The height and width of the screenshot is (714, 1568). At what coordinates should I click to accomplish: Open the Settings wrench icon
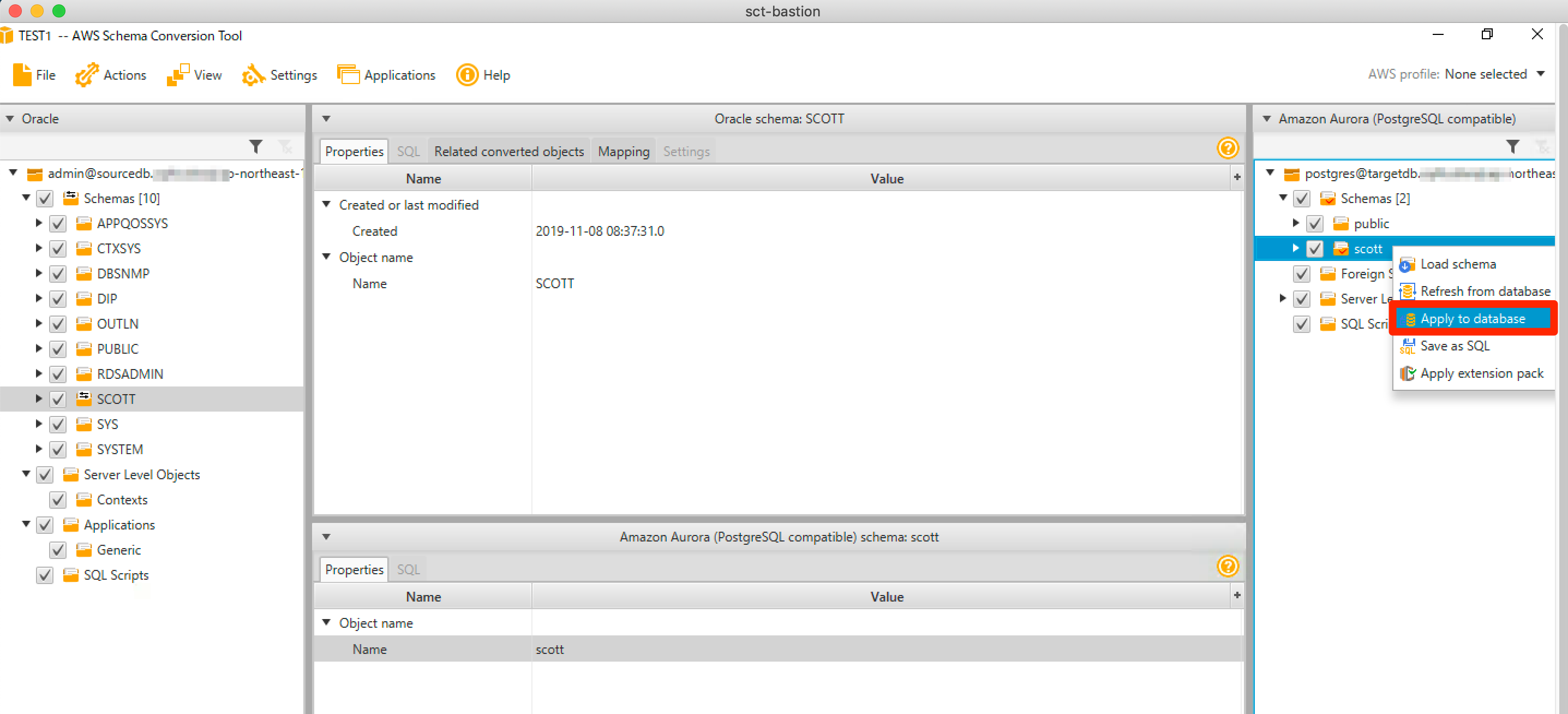click(253, 75)
